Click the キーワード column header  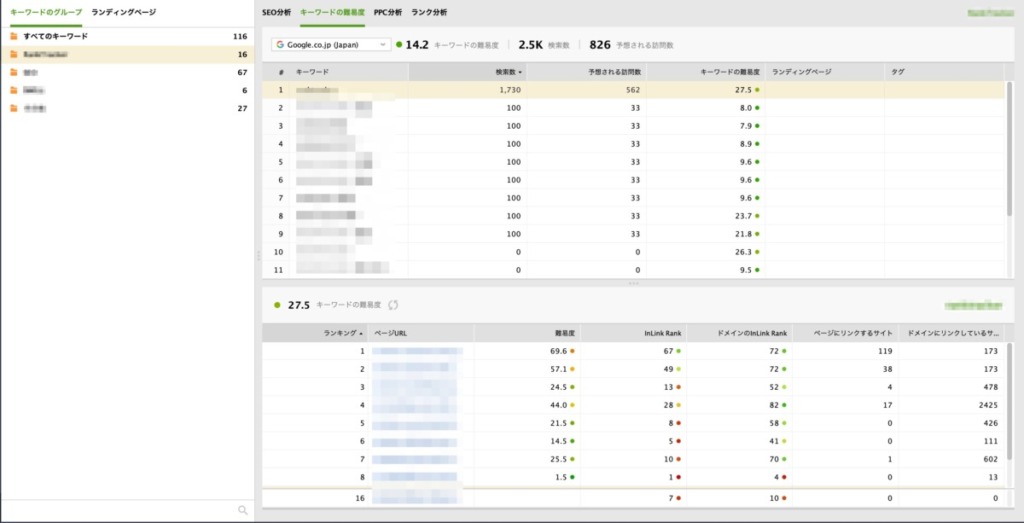(349, 72)
